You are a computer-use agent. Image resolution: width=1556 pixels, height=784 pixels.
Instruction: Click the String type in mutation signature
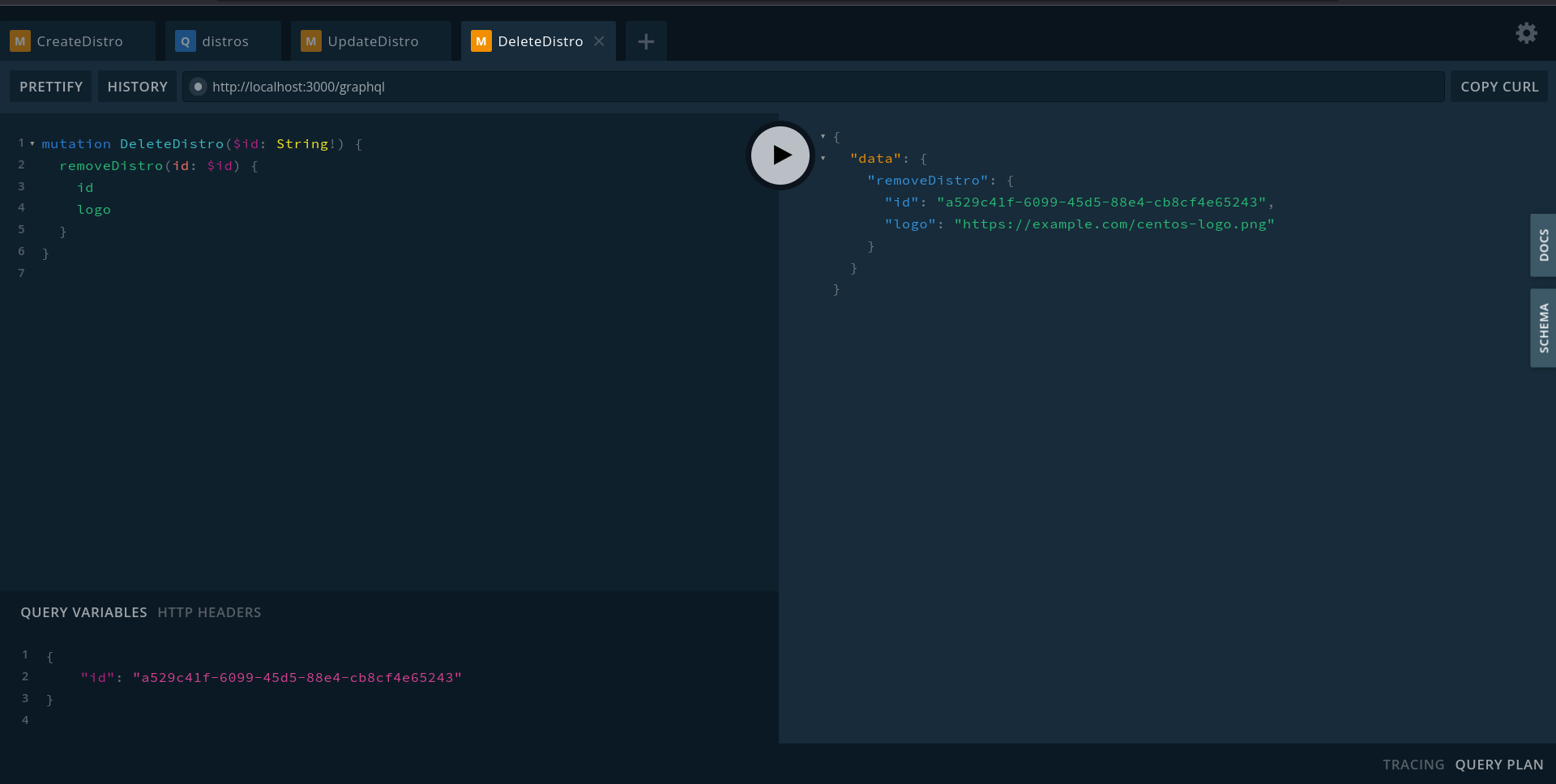coord(302,143)
